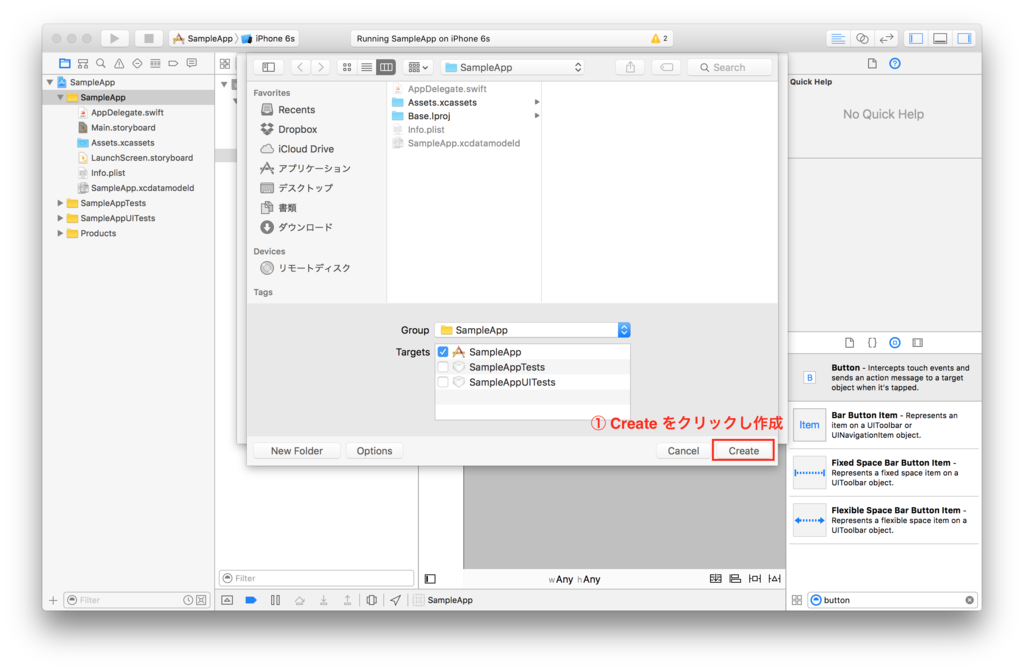Viewport: 1024px width, 671px height.
Task: Show the Quick Help inspector icon
Action: click(895, 63)
